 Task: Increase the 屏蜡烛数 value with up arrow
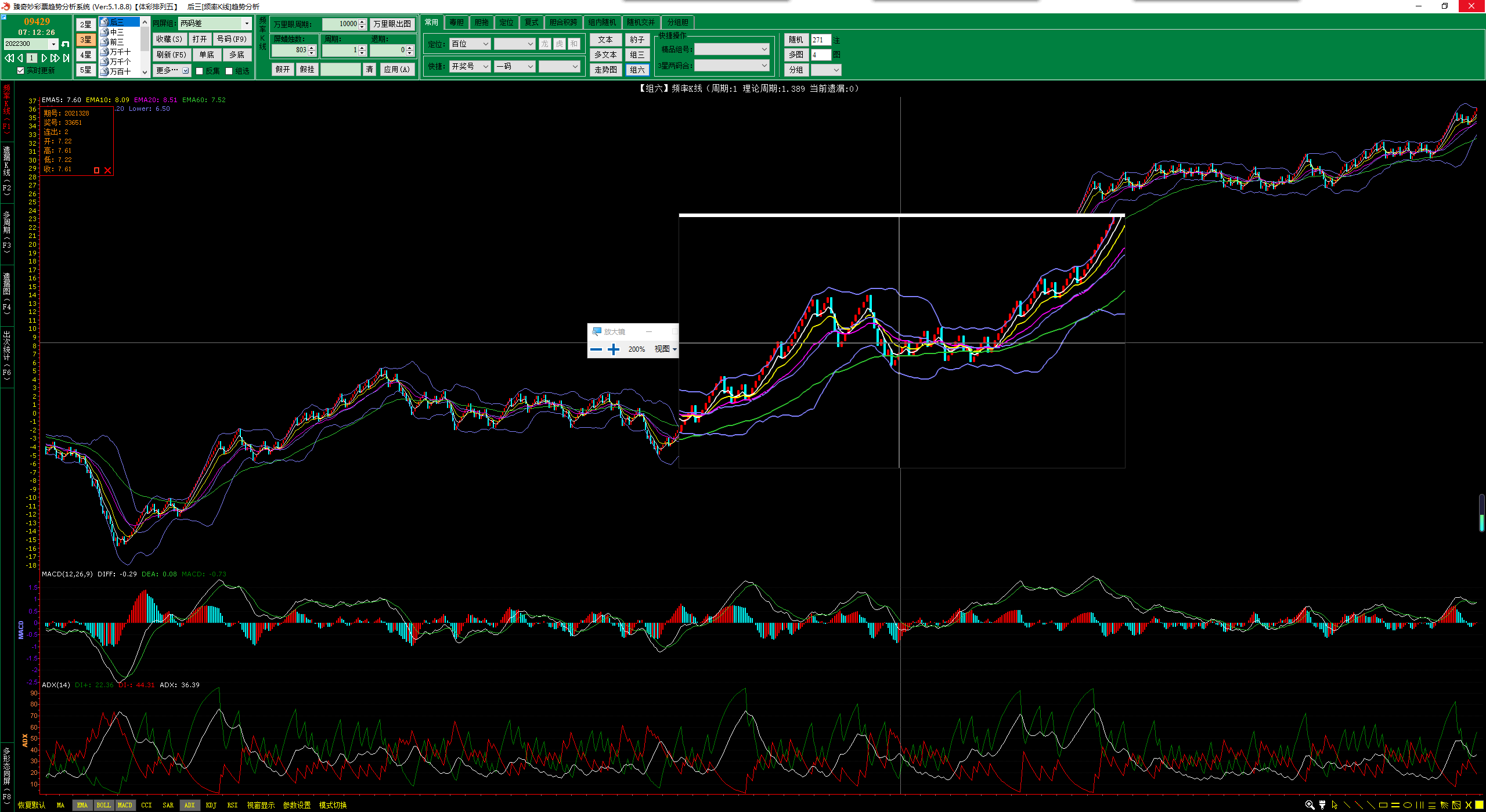(312, 48)
